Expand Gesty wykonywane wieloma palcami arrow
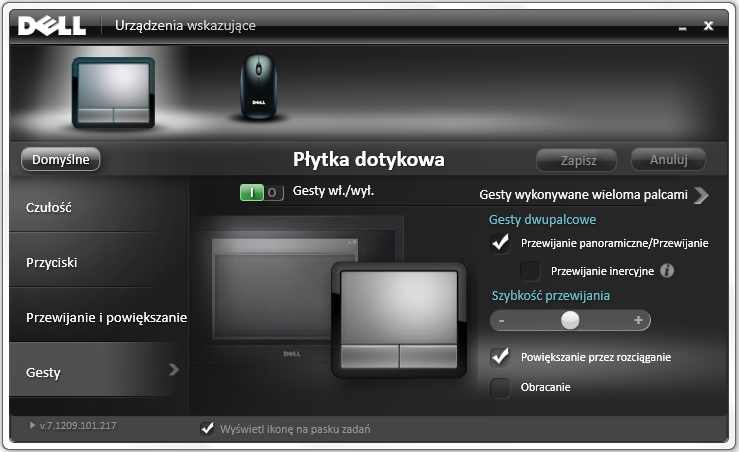 (701, 195)
